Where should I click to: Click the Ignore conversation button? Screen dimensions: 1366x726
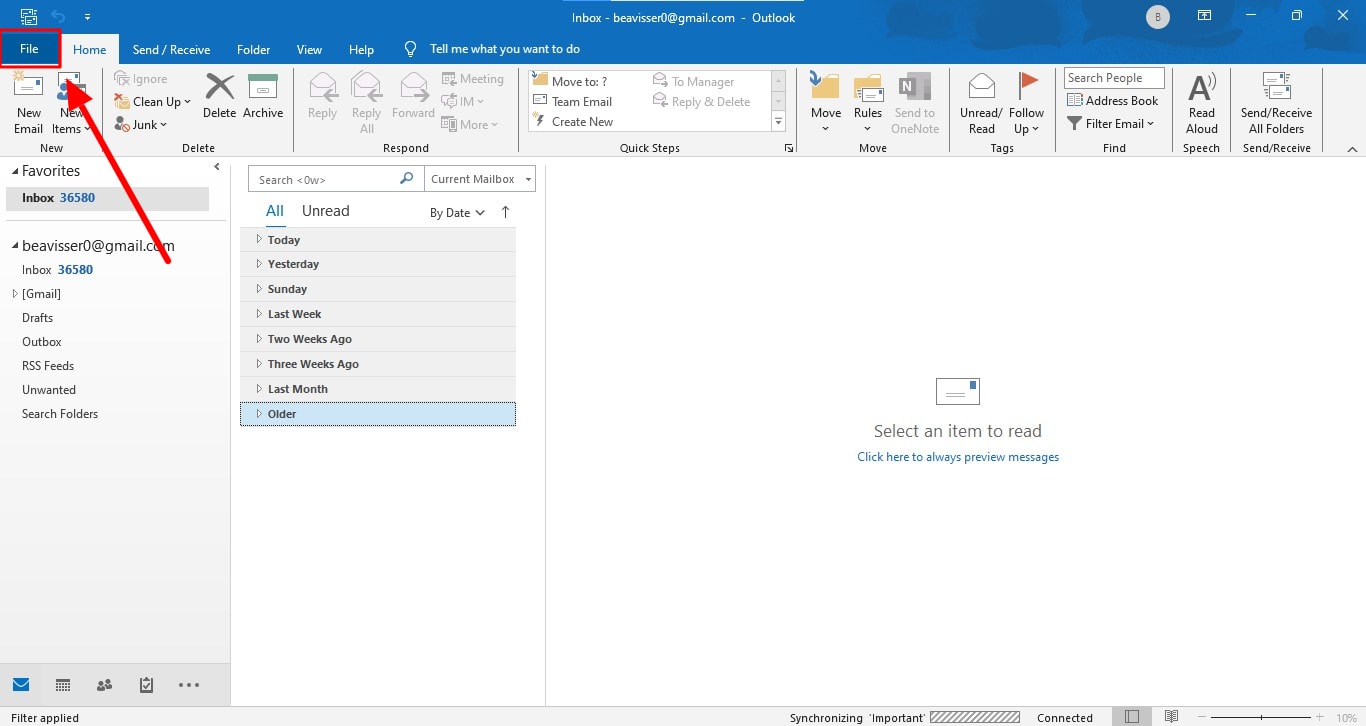[141, 79]
